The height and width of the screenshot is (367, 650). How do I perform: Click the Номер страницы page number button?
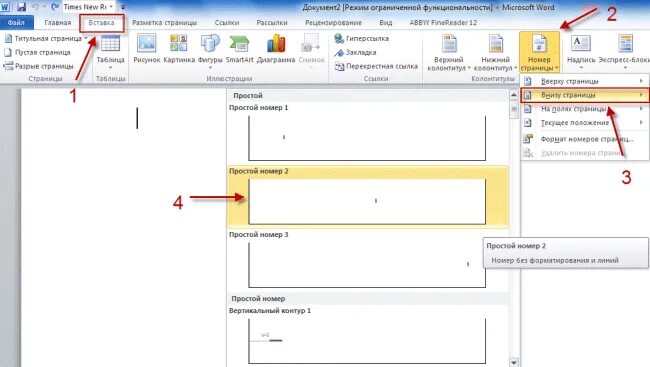click(539, 53)
